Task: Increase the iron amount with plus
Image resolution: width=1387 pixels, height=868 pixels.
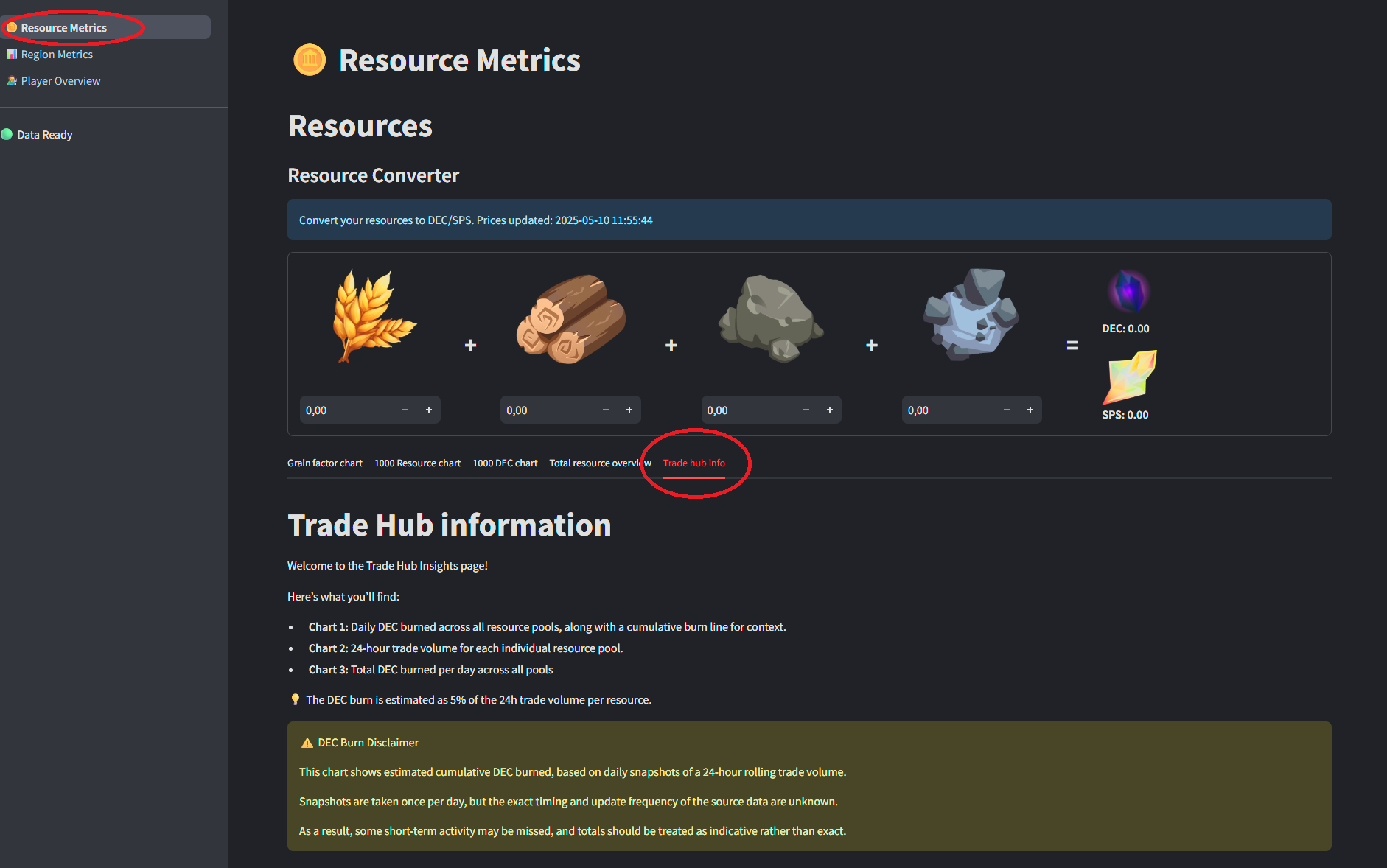Action: 1030,410
